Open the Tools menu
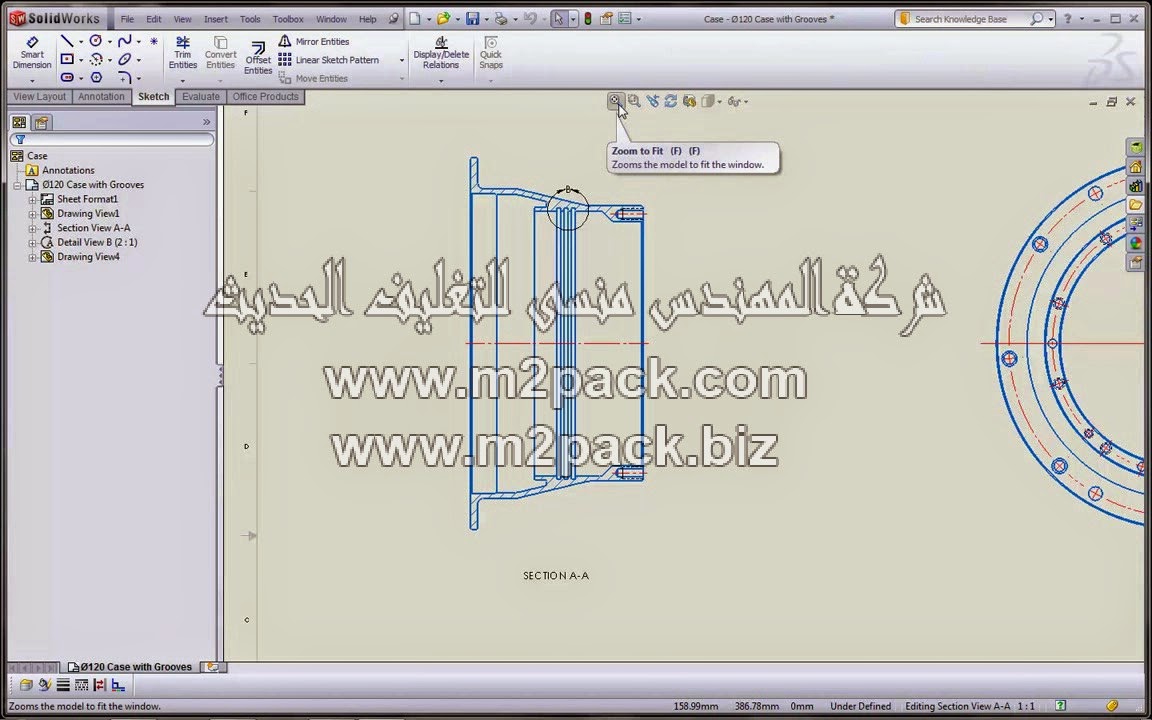Image resolution: width=1152 pixels, height=720 pixels. (x=250, y=19)
